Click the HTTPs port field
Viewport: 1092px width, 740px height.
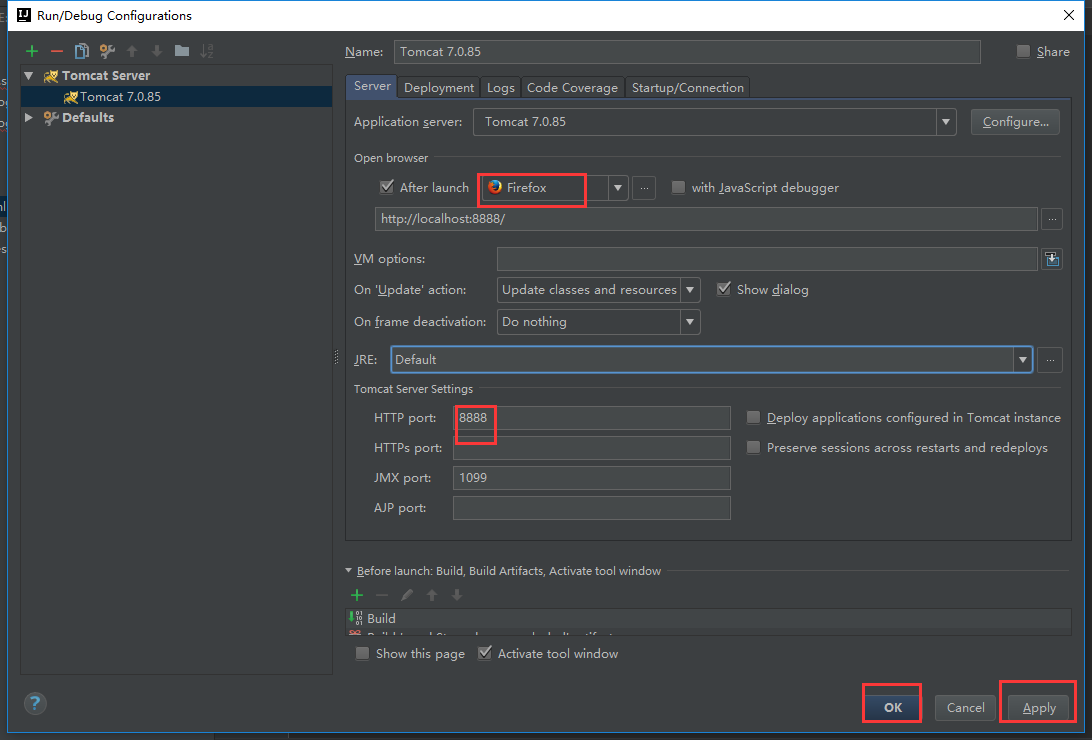pos(592,448)
